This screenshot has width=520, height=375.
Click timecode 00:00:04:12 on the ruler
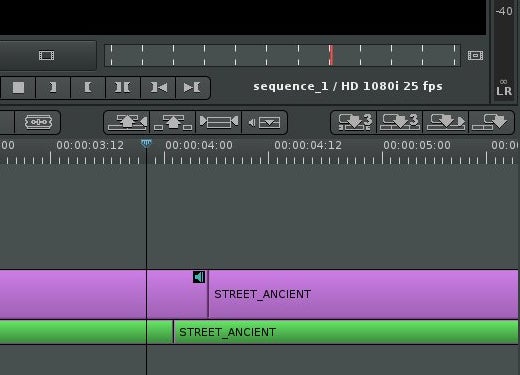click(308, 145)
